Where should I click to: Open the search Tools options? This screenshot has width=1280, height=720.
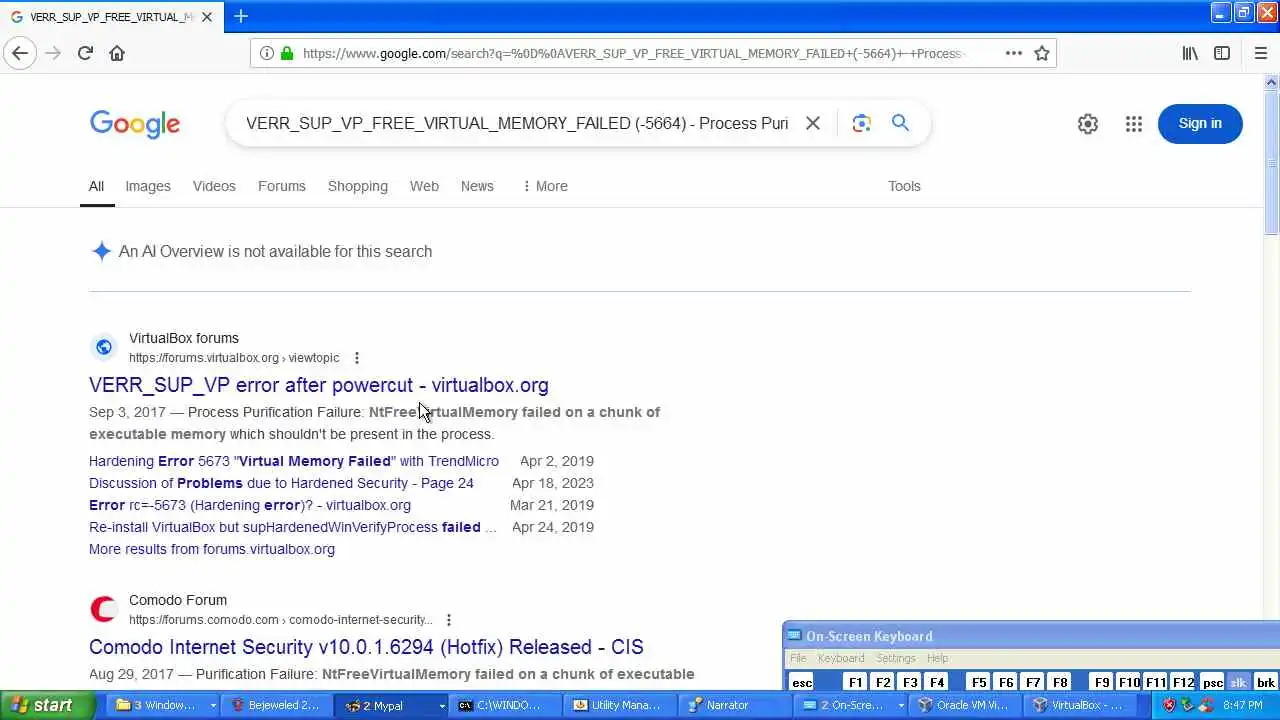tap(904, 186)
